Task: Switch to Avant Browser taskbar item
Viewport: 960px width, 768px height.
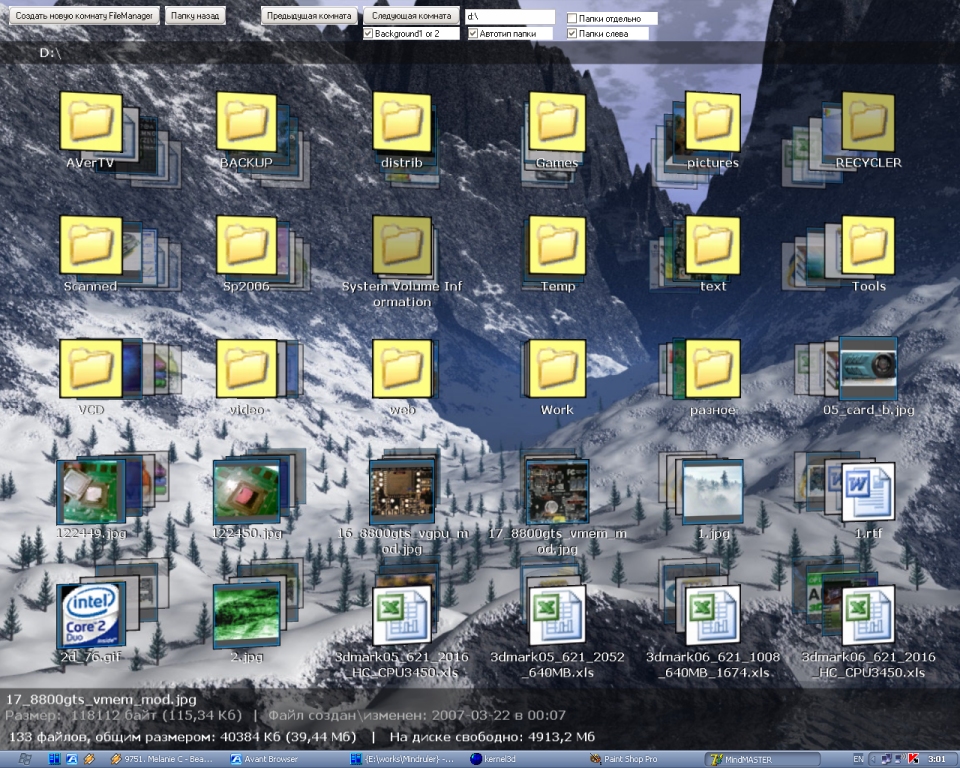Action: coord(263,759)
